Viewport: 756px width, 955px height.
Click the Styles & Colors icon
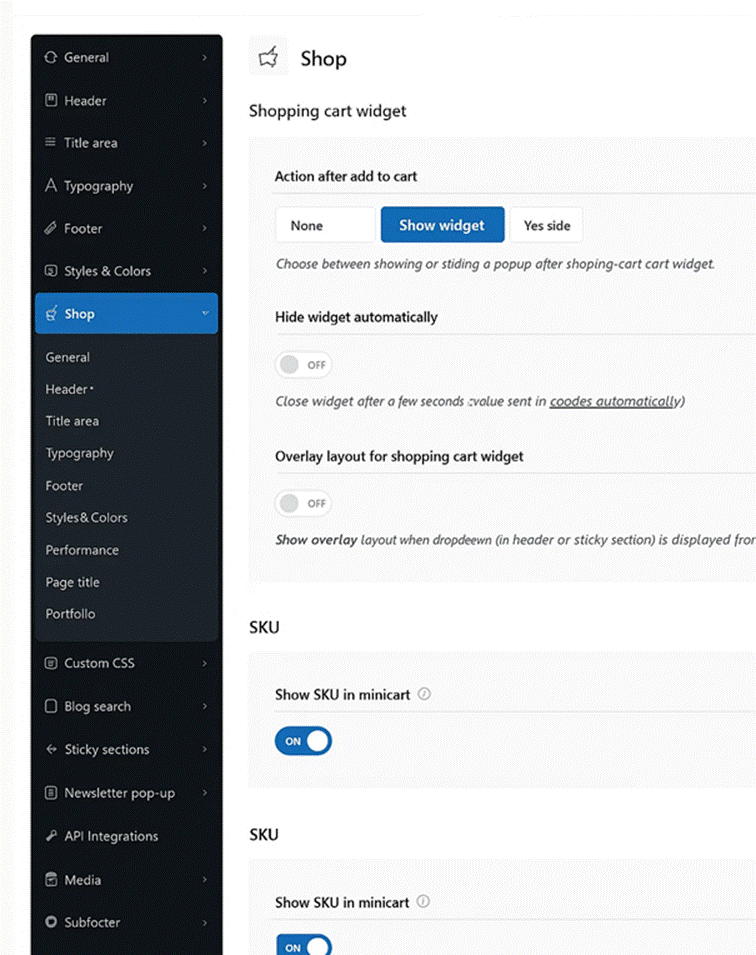[x=51, y=271]
